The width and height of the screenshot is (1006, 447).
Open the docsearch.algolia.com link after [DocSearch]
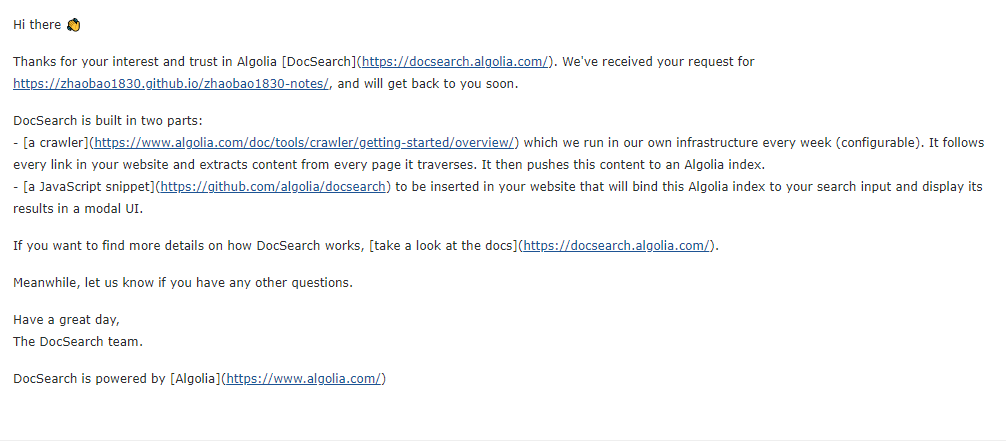pos(455,62)
